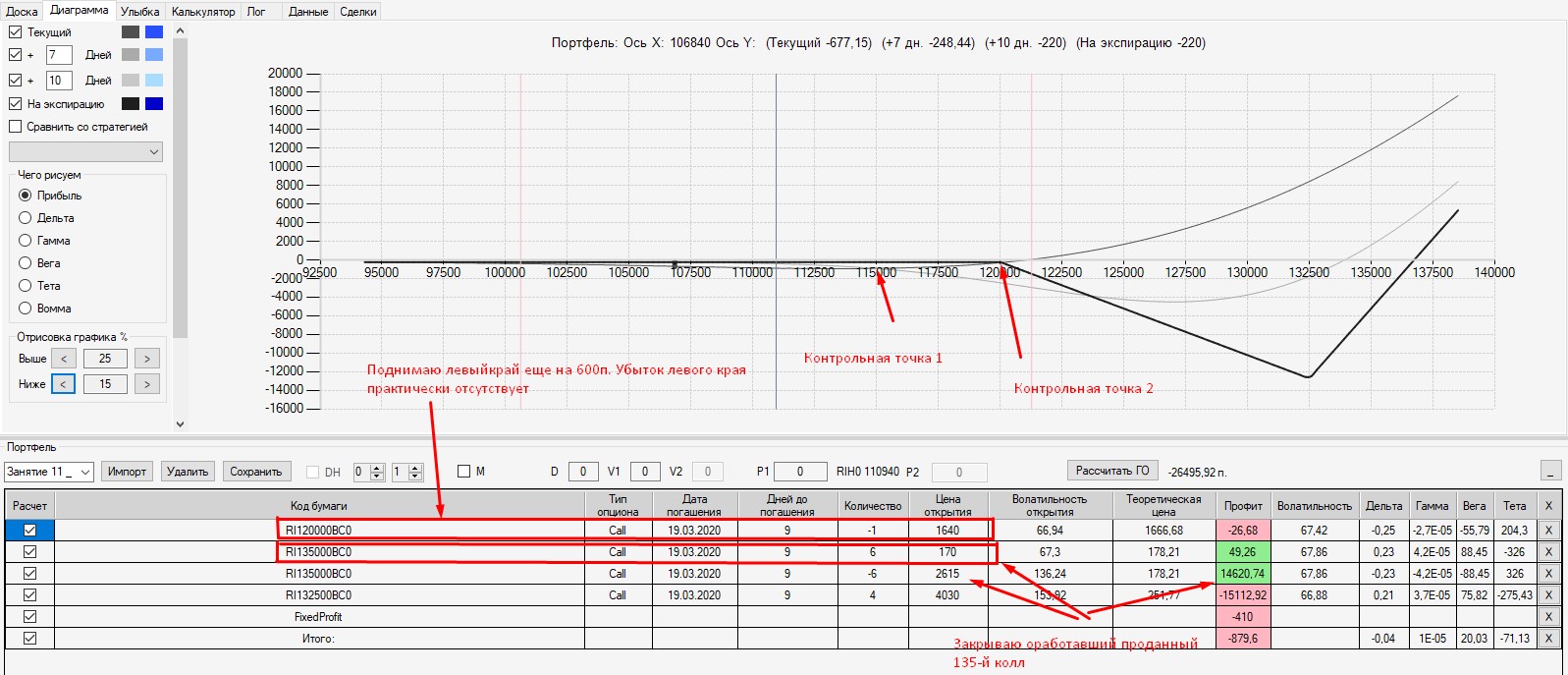Switch to the Сделки tab
1568x675 pixels.
tap(358, 12)
